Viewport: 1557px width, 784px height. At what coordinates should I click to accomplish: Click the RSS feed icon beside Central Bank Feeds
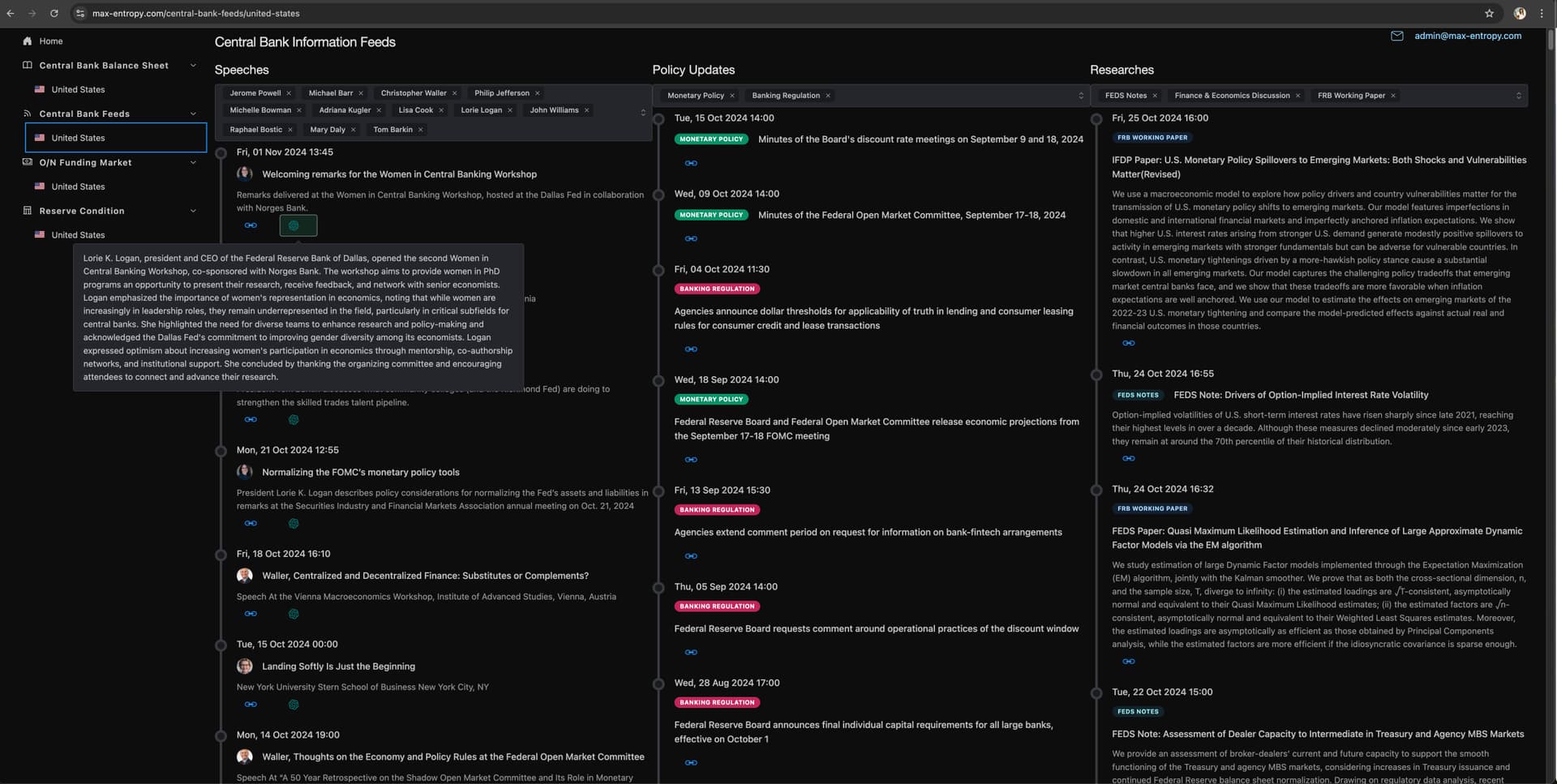(x=27, y=114)
